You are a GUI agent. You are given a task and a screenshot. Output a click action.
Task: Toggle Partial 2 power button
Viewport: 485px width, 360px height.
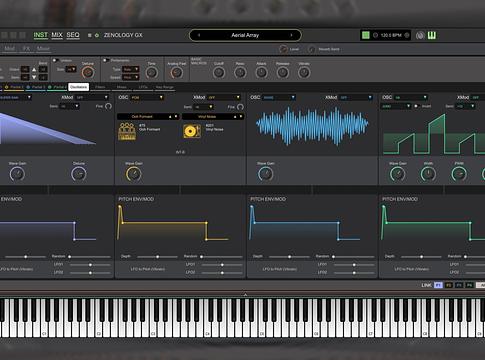pos(6,87)
